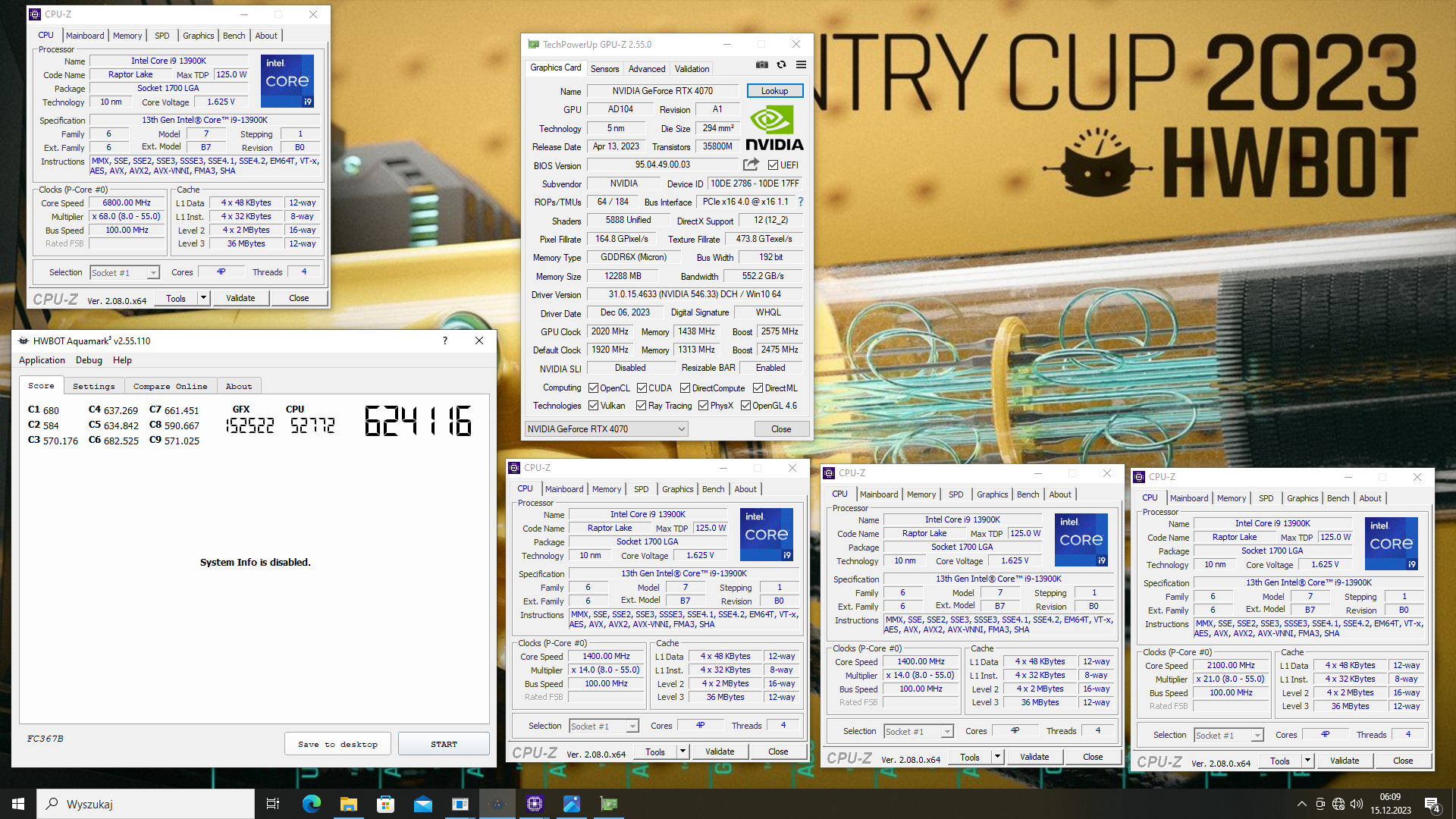Open Bus Interface help question mark

pyautogui.click(x=801, y=202)
